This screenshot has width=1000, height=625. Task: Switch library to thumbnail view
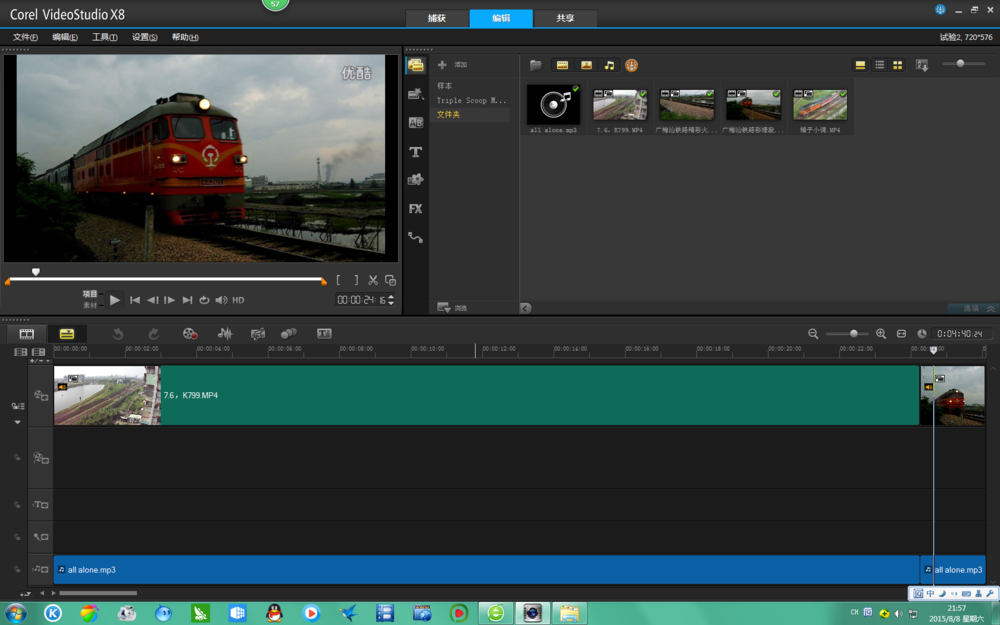coord(898,65)
